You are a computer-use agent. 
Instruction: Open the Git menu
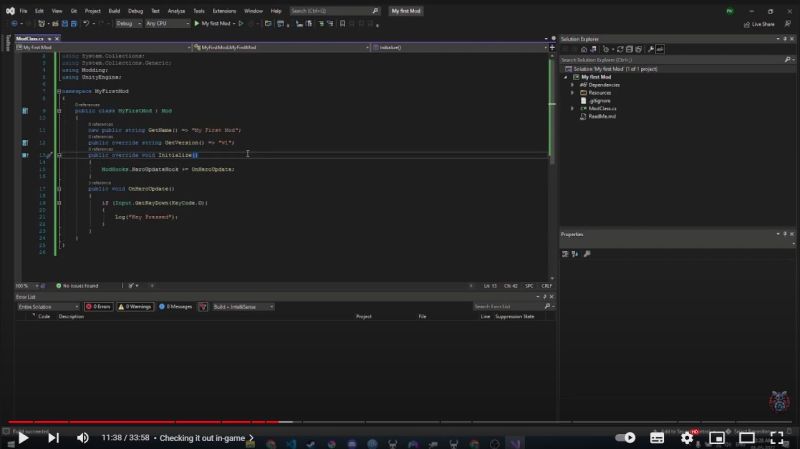(x=74, y=11)
